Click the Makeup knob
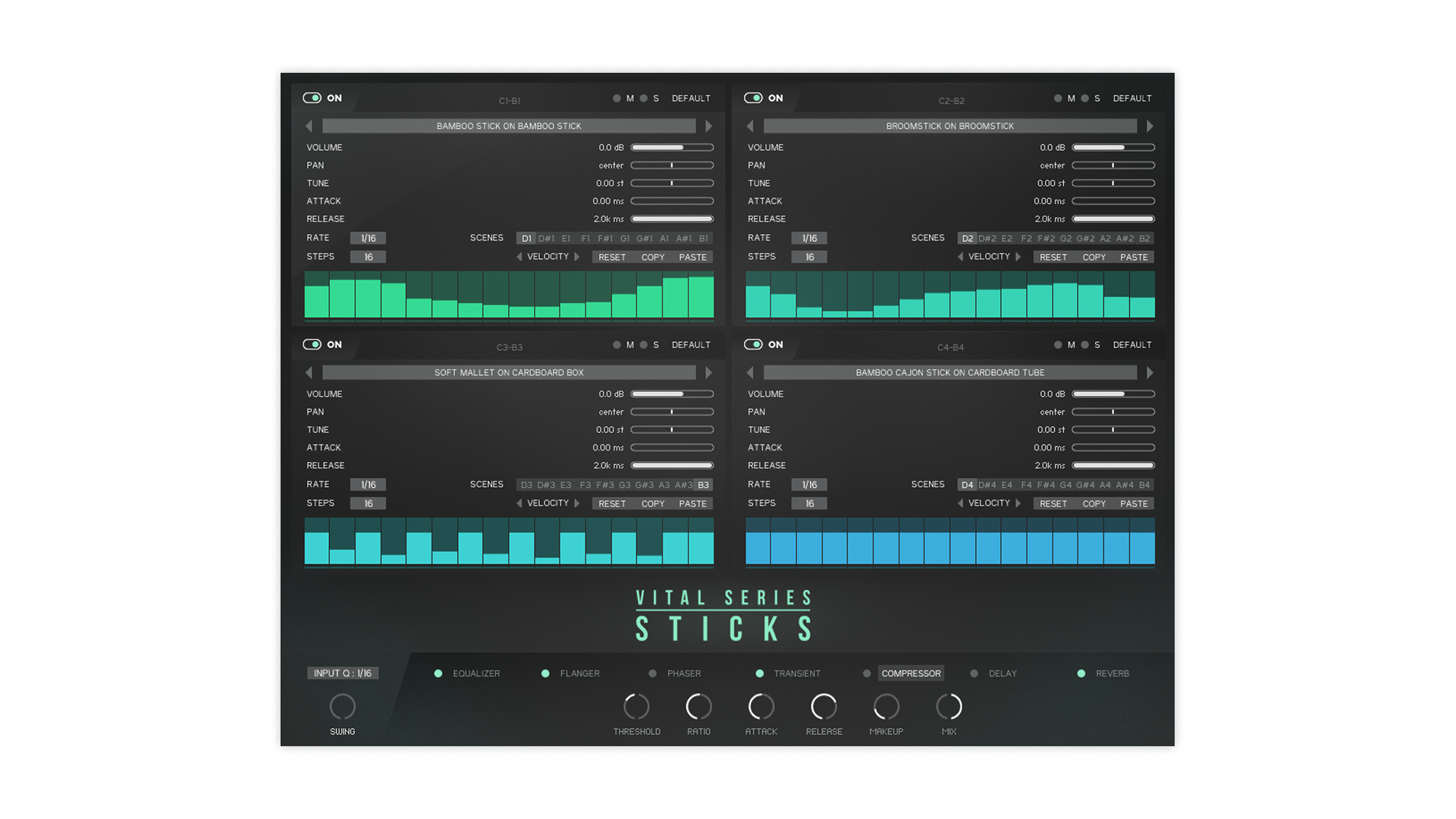This screenshot has height=819, width=1456. pyautogui.click(x=886, y=707)
